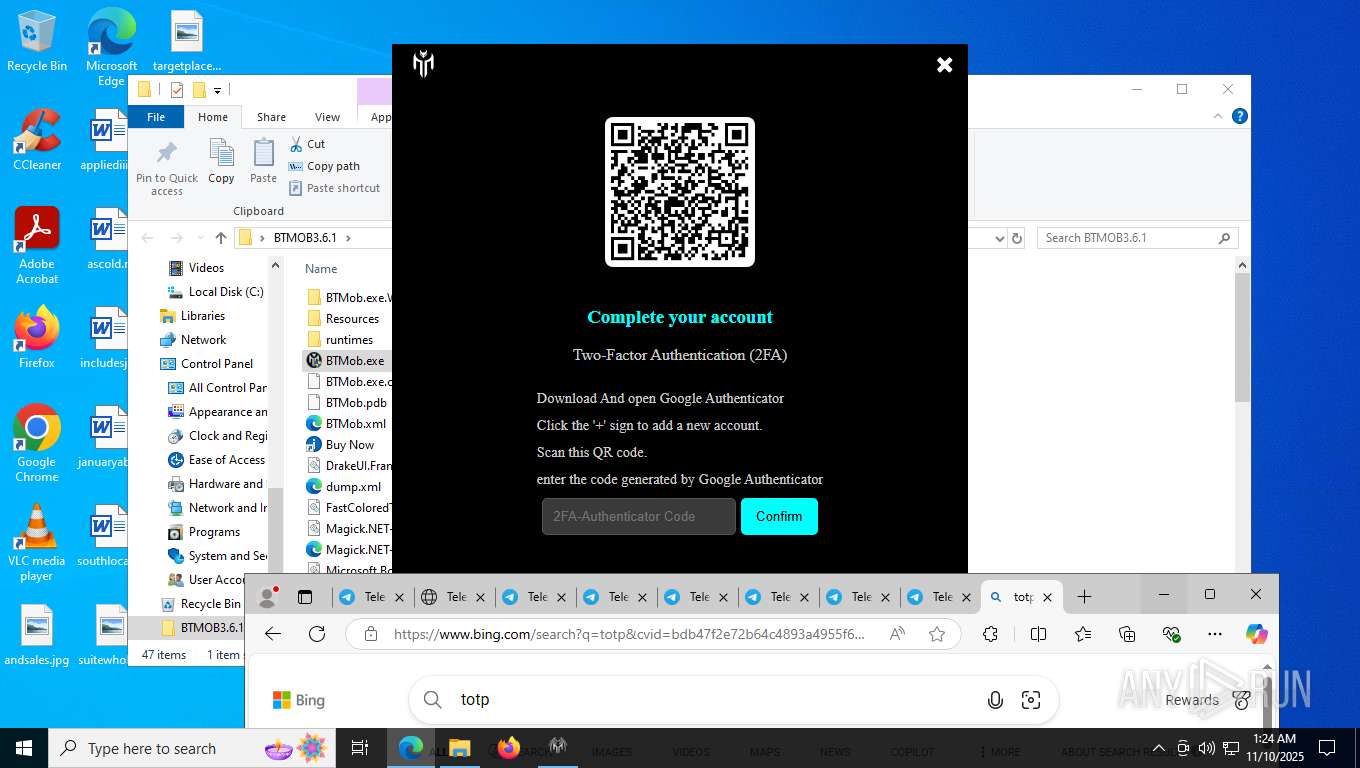
Task: Click Cut in the Clipboard group
Action: coord(307,144)
